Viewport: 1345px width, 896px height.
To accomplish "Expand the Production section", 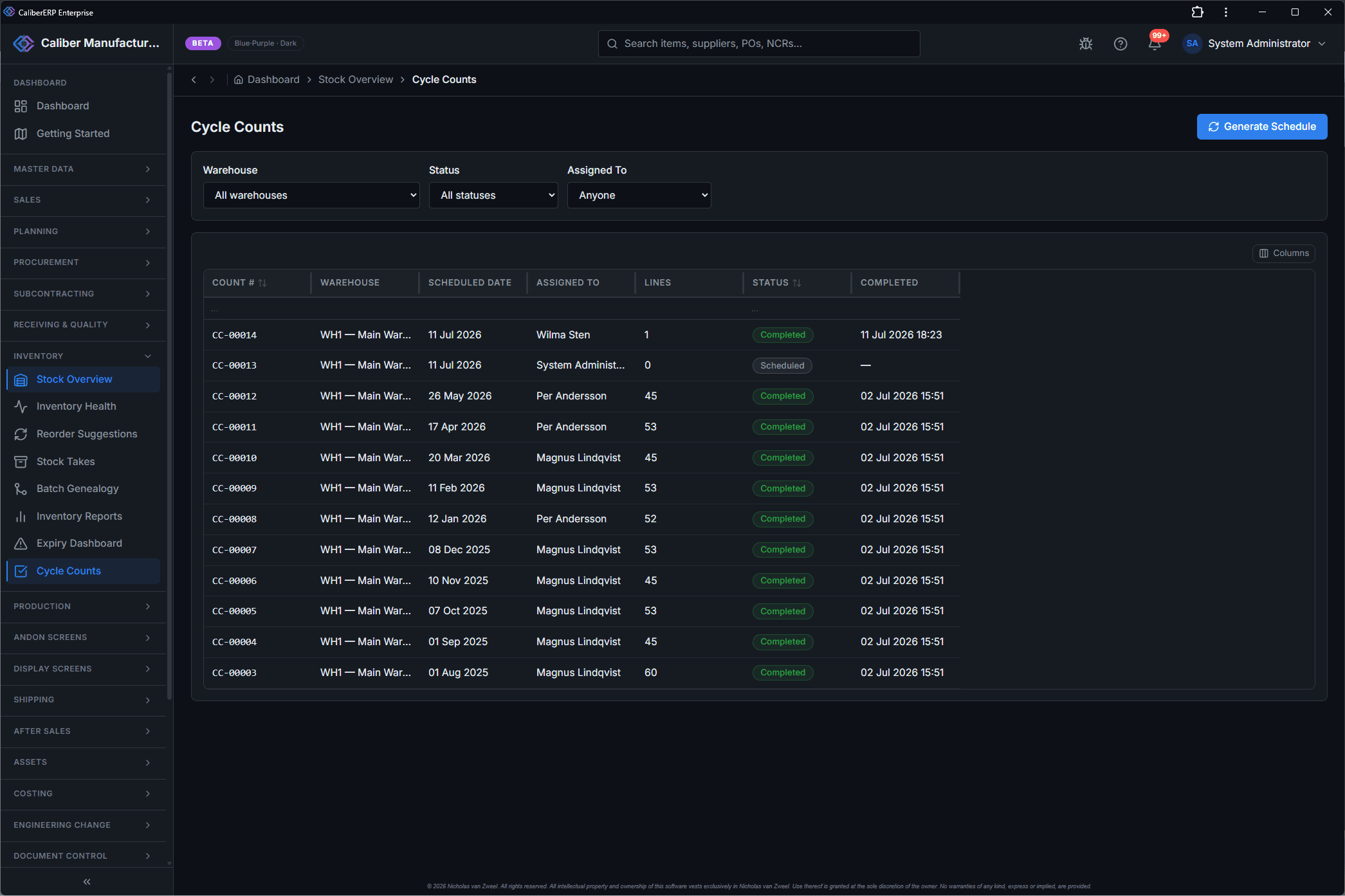I will (83, 607).
